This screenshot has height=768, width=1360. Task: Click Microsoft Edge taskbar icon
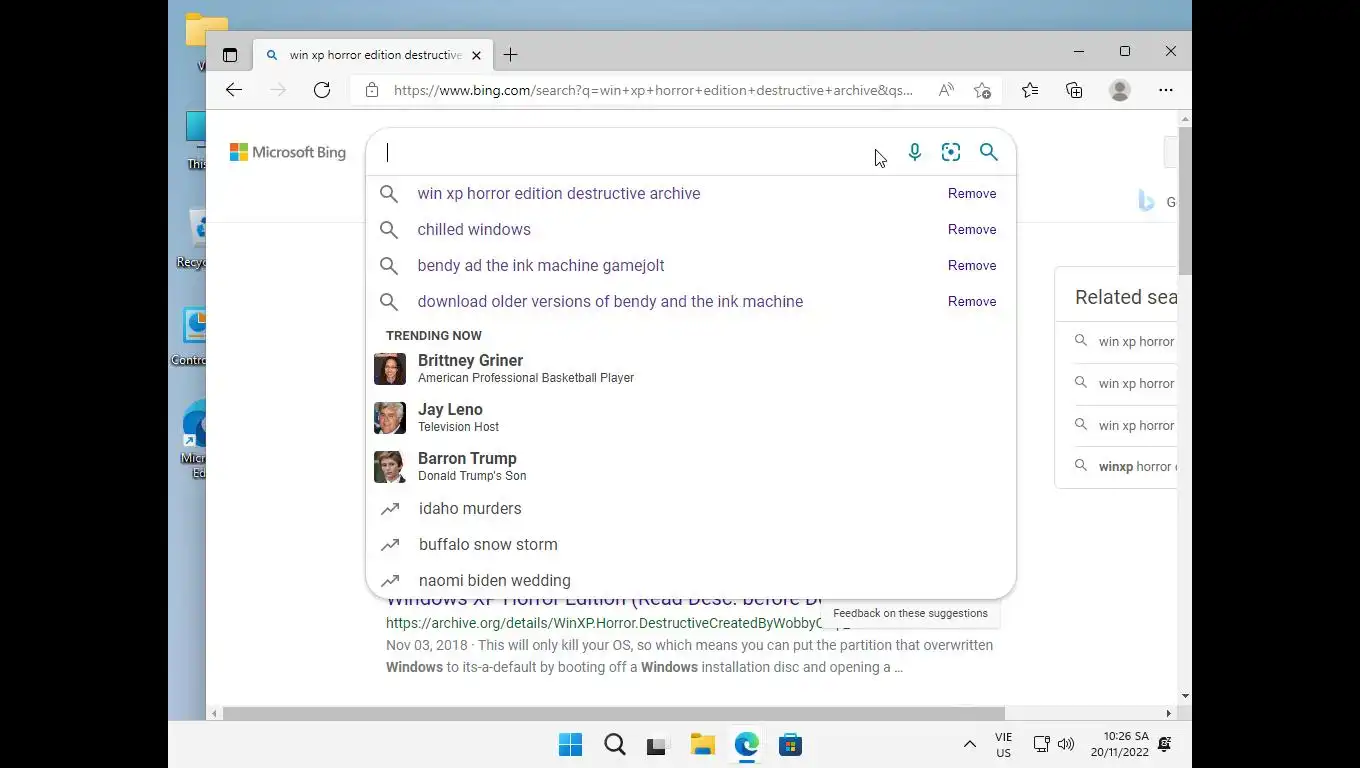coord(746,745)
